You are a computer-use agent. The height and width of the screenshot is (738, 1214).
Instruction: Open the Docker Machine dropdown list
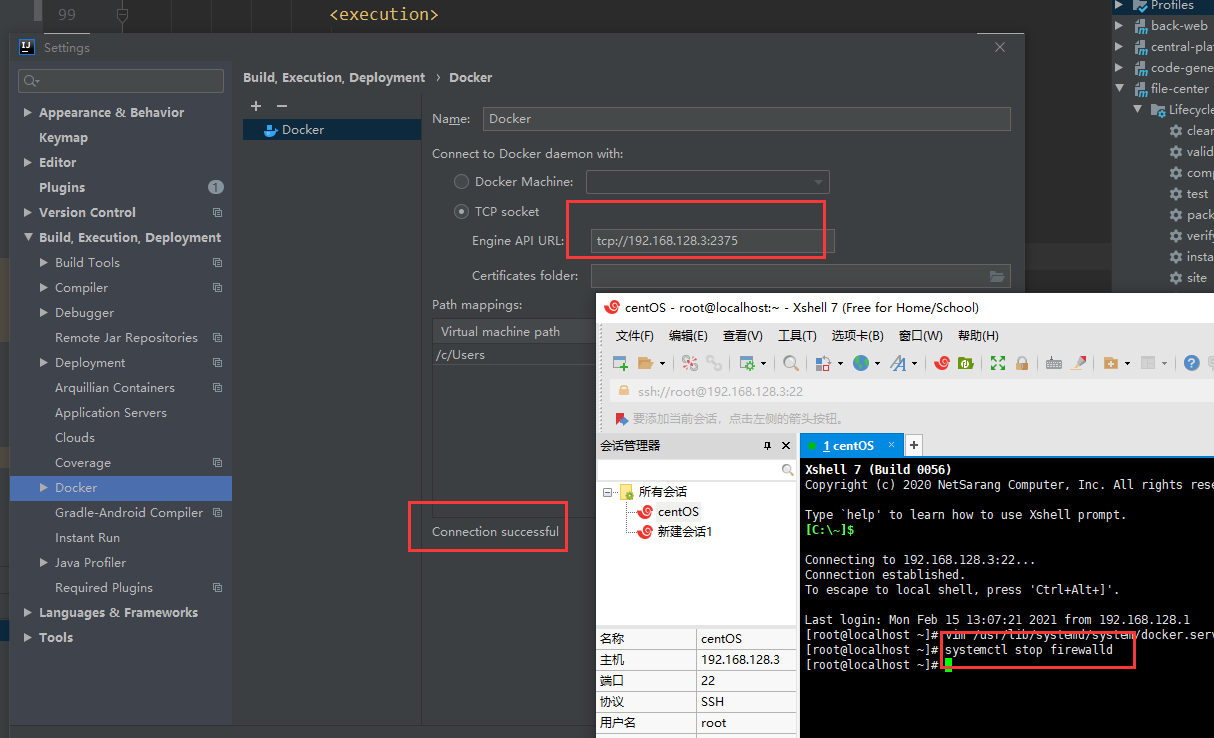(819, 182)
